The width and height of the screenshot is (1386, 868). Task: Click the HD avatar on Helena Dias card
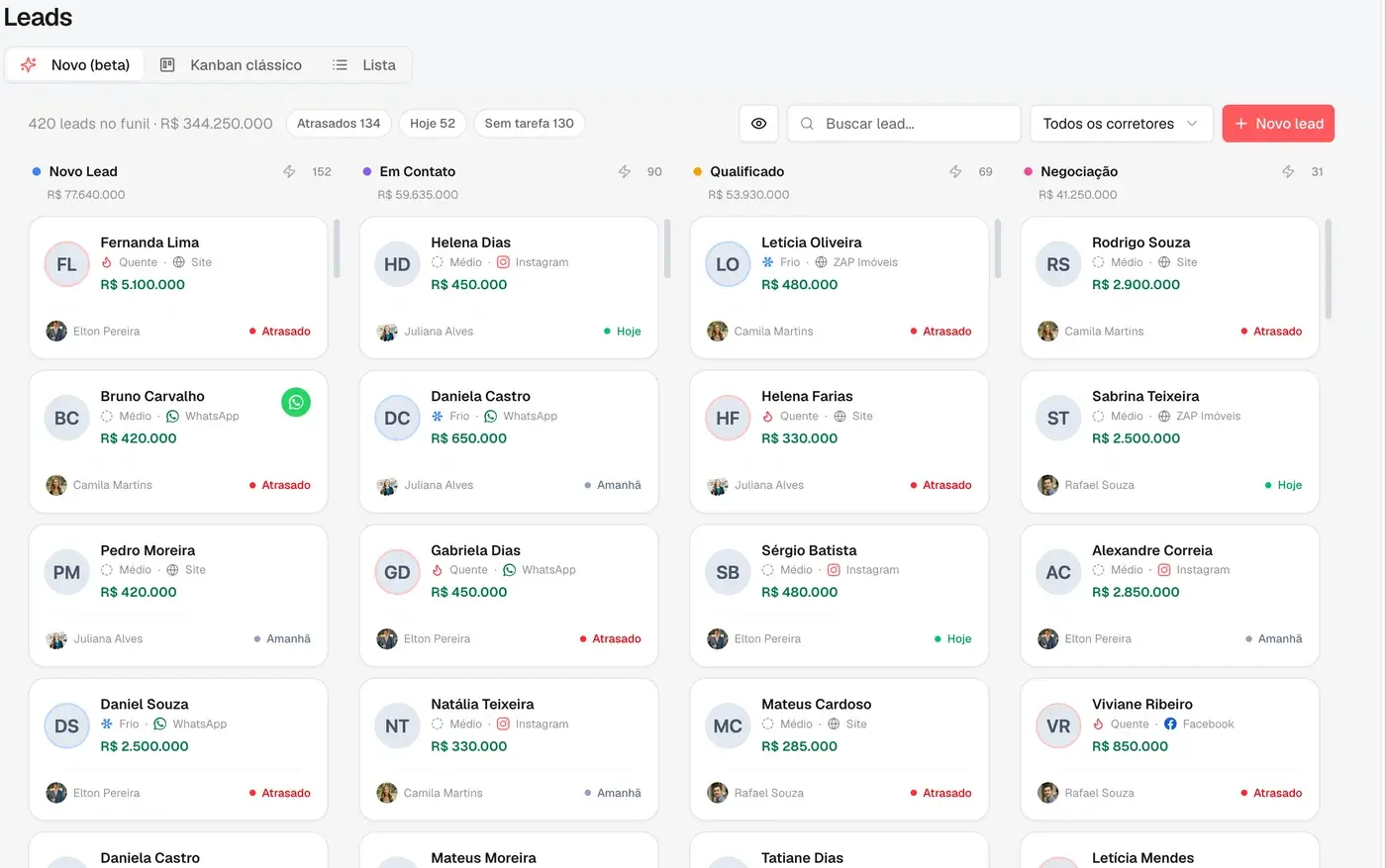[397, 264]
